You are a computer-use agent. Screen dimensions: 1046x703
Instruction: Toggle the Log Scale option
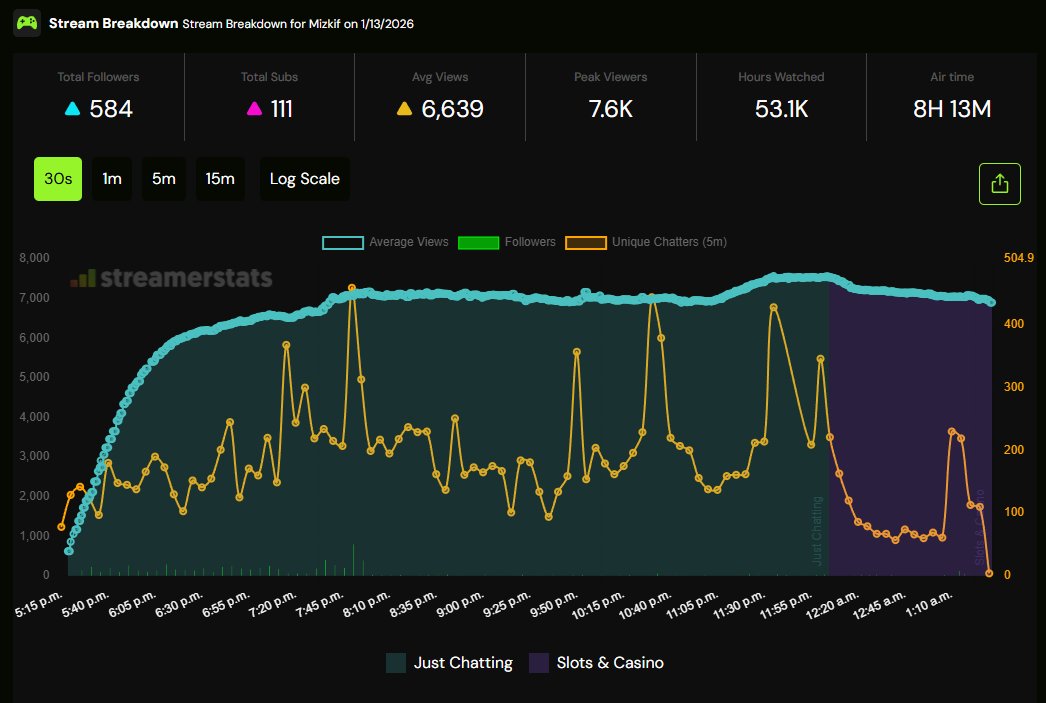304,179
